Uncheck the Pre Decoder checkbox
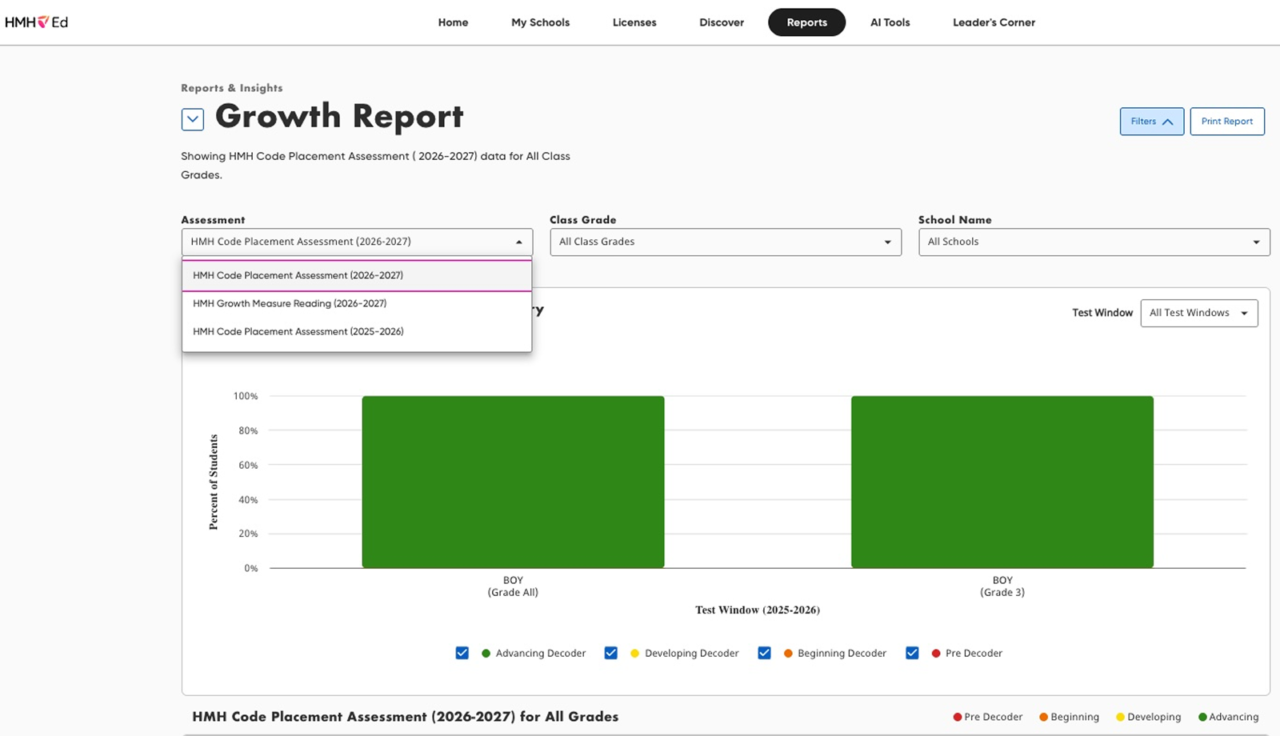Image resolution: width=1280 pixels, height=736 pixels. coord(912,653)
